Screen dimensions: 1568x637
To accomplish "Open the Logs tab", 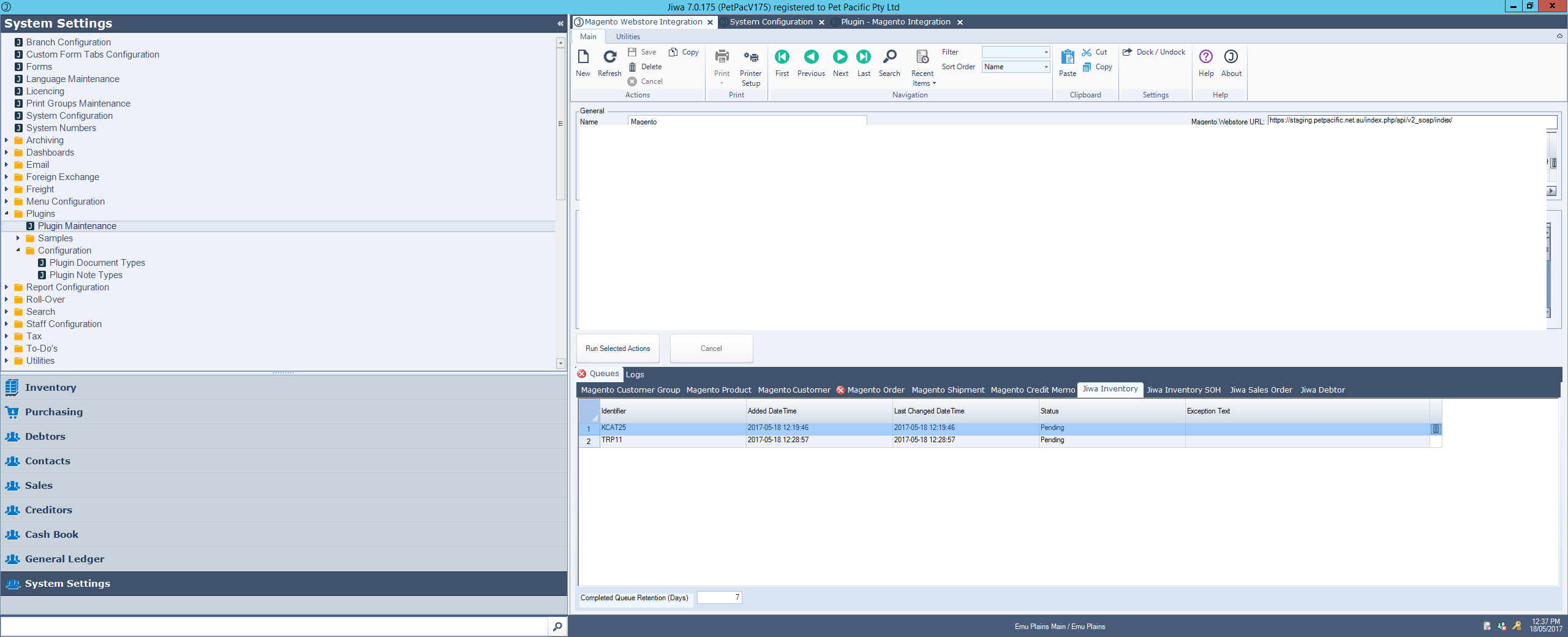I will (x=635, y=374).
